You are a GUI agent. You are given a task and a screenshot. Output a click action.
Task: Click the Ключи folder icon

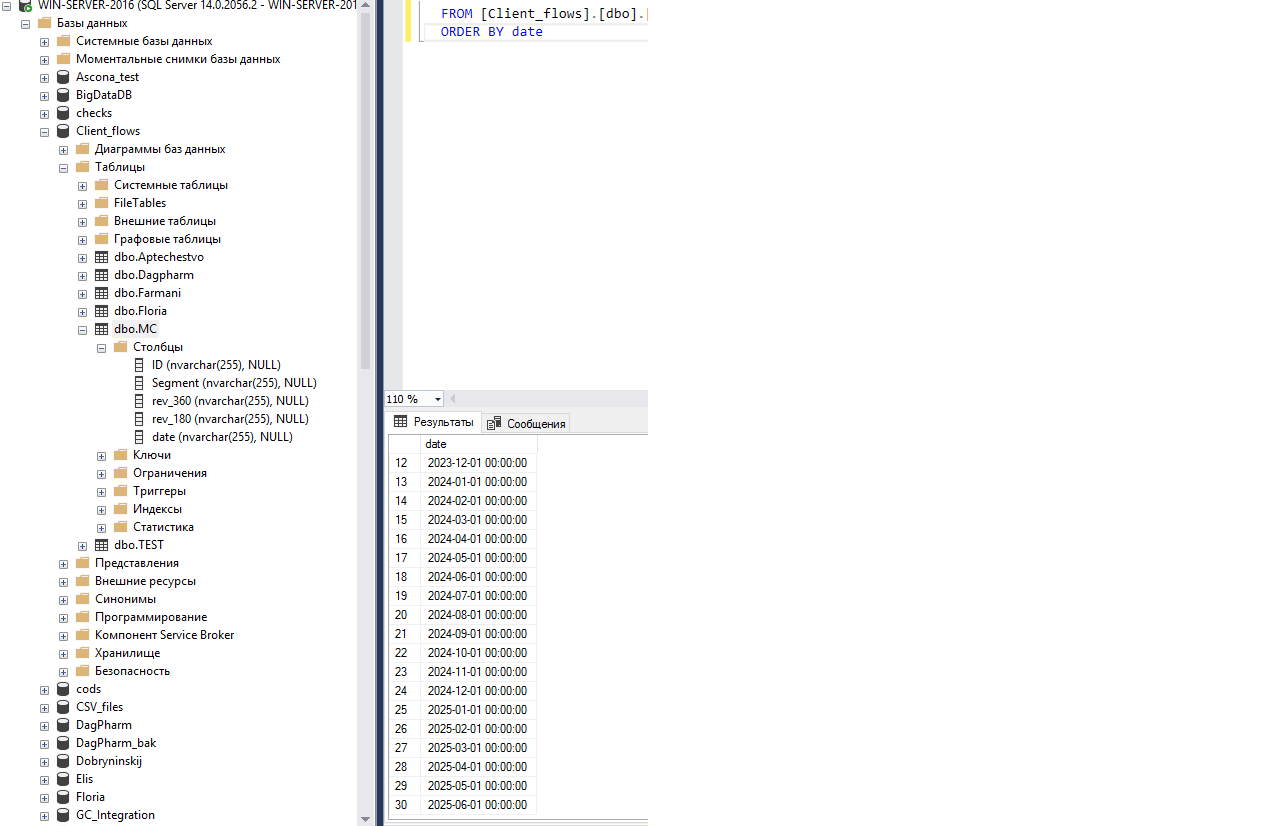pos(120,455)
